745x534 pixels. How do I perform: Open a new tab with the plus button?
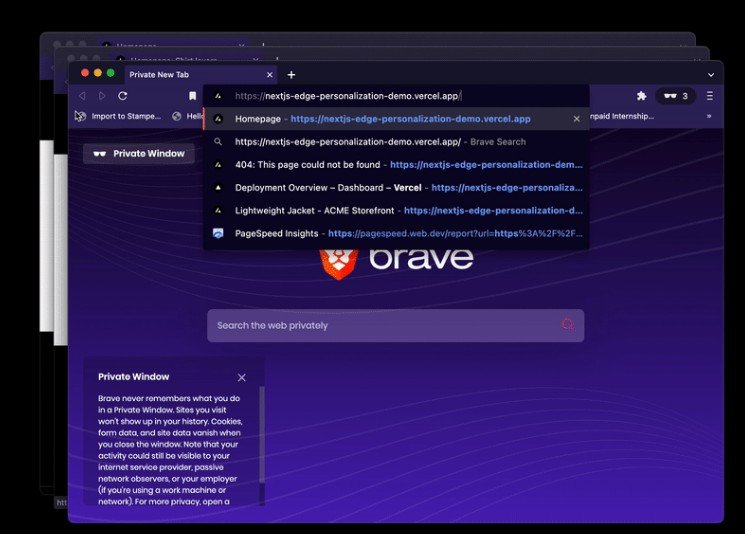click(x=291, y=75)
